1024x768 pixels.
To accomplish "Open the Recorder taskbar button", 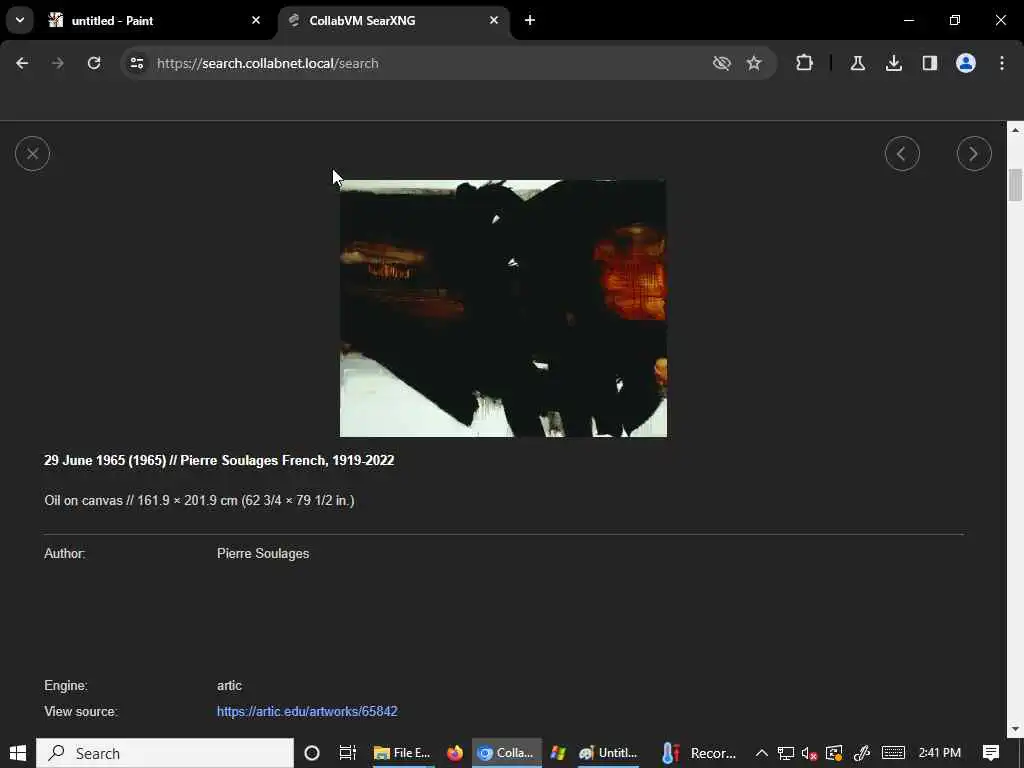I will [699, 753].
